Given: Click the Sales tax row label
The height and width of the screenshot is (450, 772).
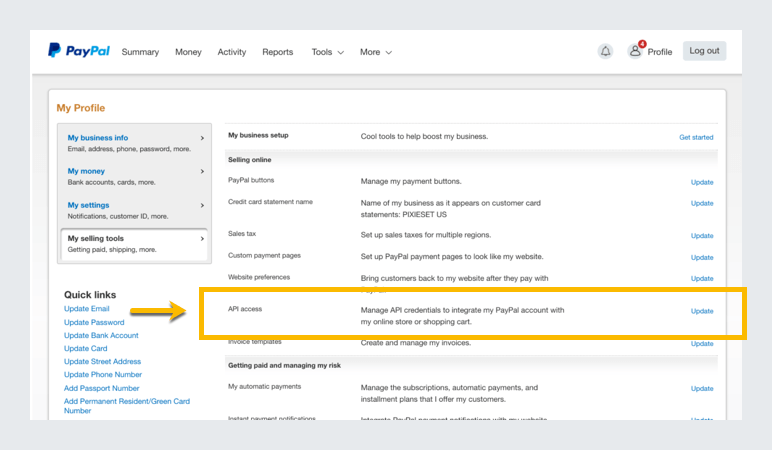Looking at the screenshot, I should tap(242, 234).
